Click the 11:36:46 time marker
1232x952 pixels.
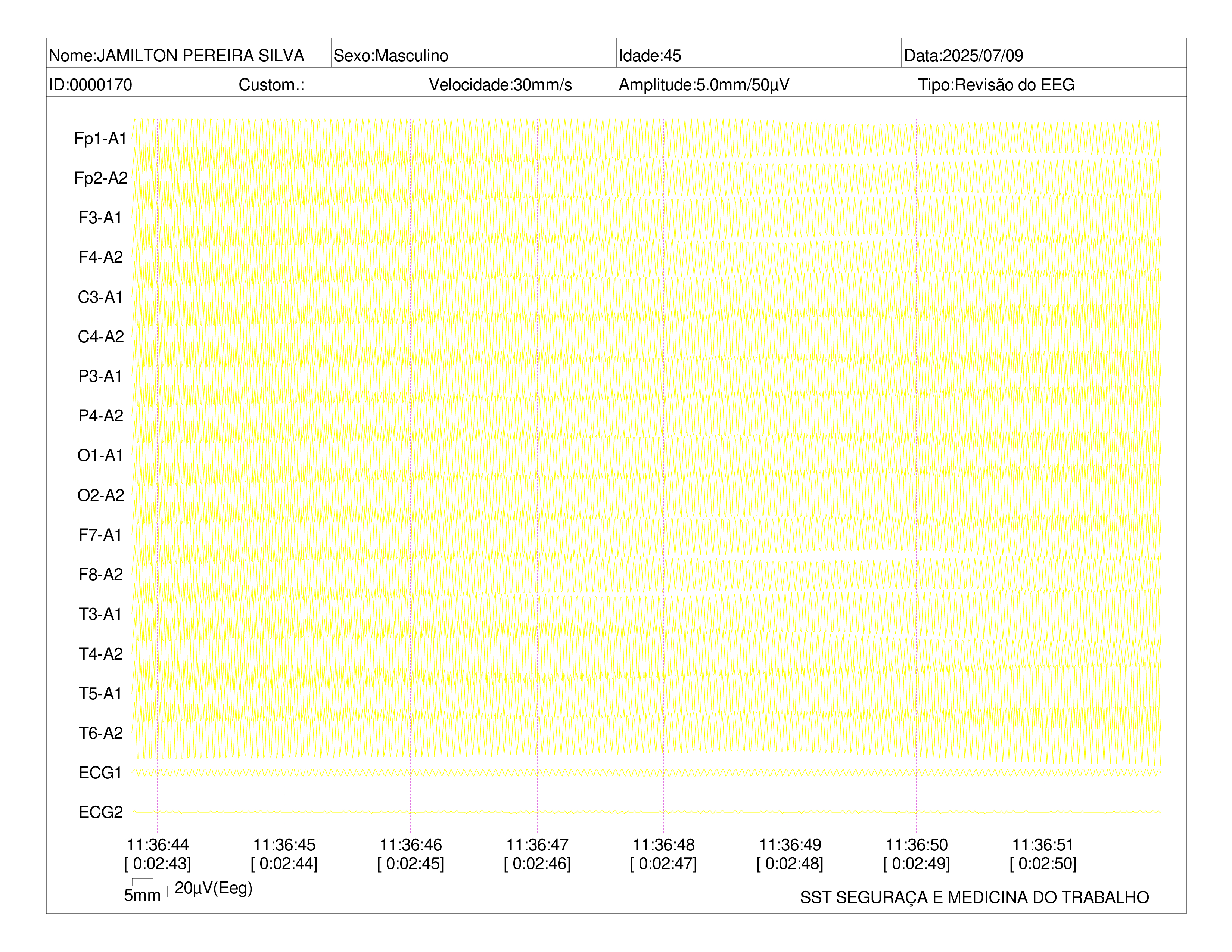pos(411,845)
